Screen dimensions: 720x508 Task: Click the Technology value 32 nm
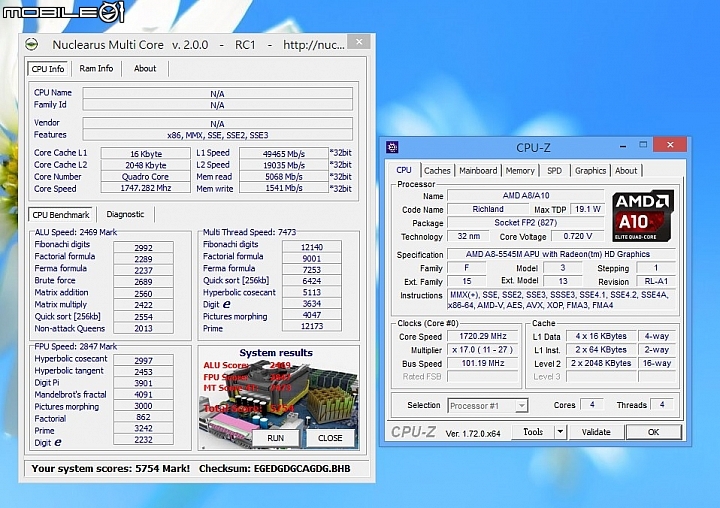pyautogui.click(x=468, y=236)
